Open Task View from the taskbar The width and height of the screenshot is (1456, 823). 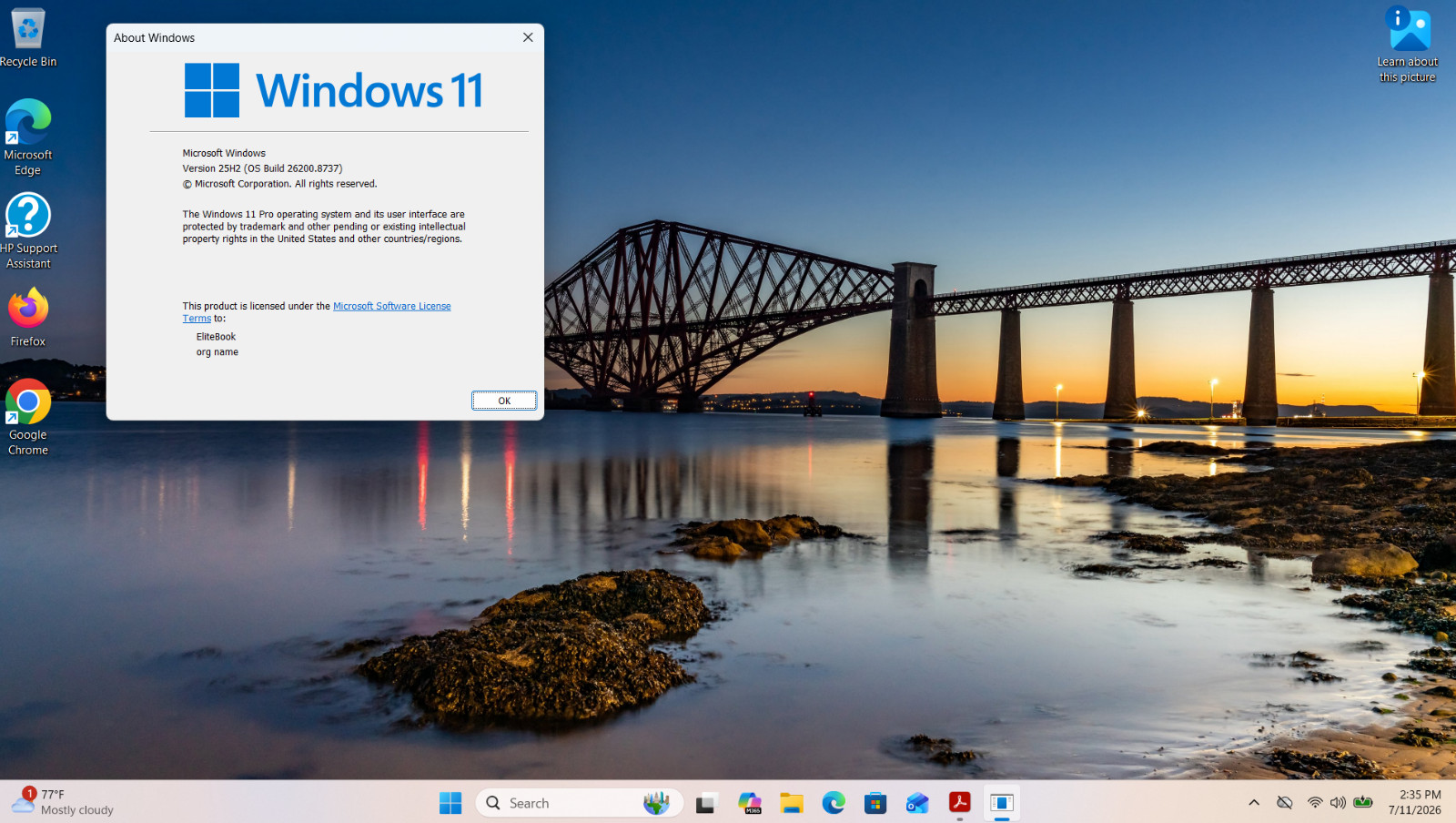coord(706,803)
